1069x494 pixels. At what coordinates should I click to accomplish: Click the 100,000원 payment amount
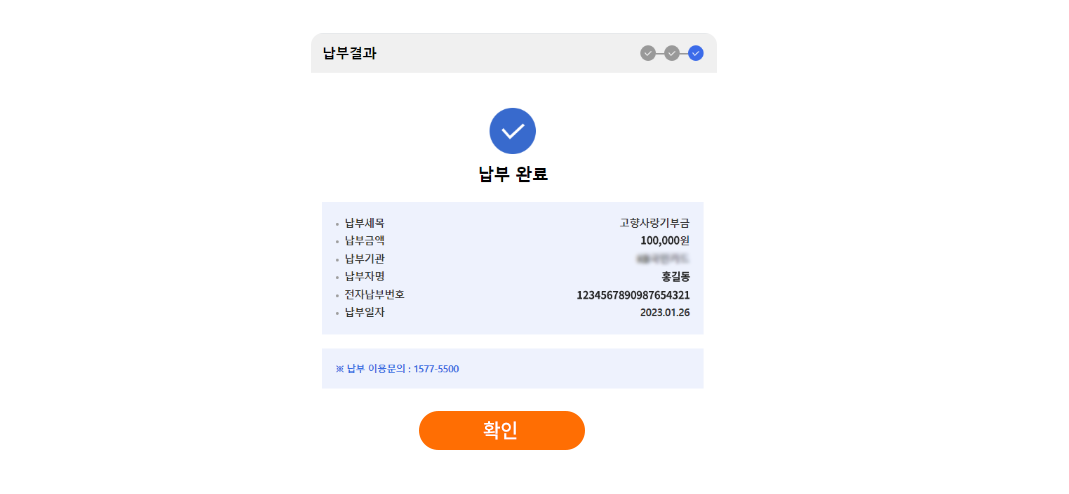pos(665,241)
